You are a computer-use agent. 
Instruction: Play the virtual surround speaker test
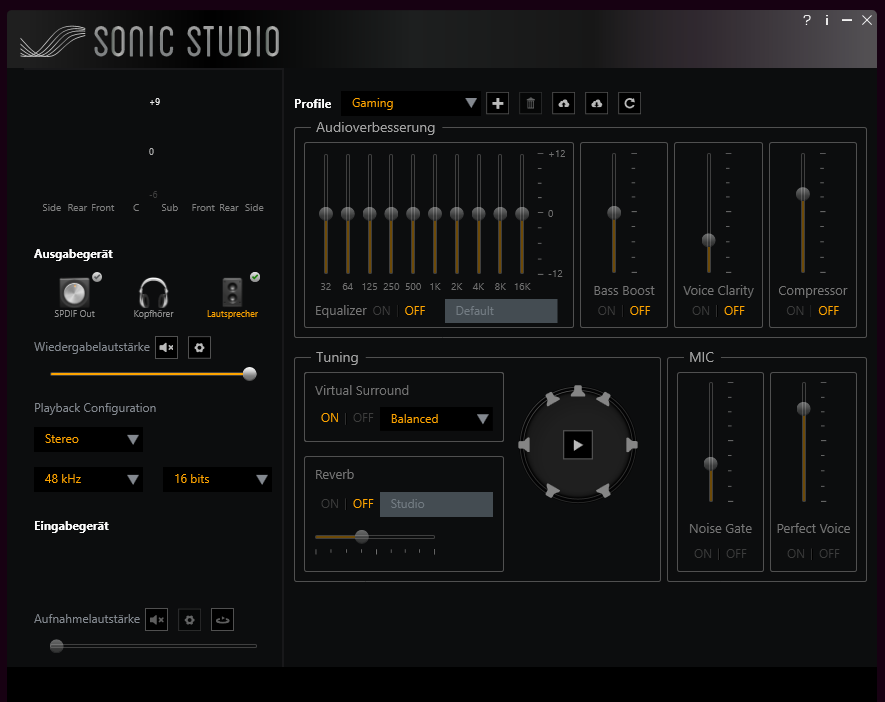tap(578, 445)
